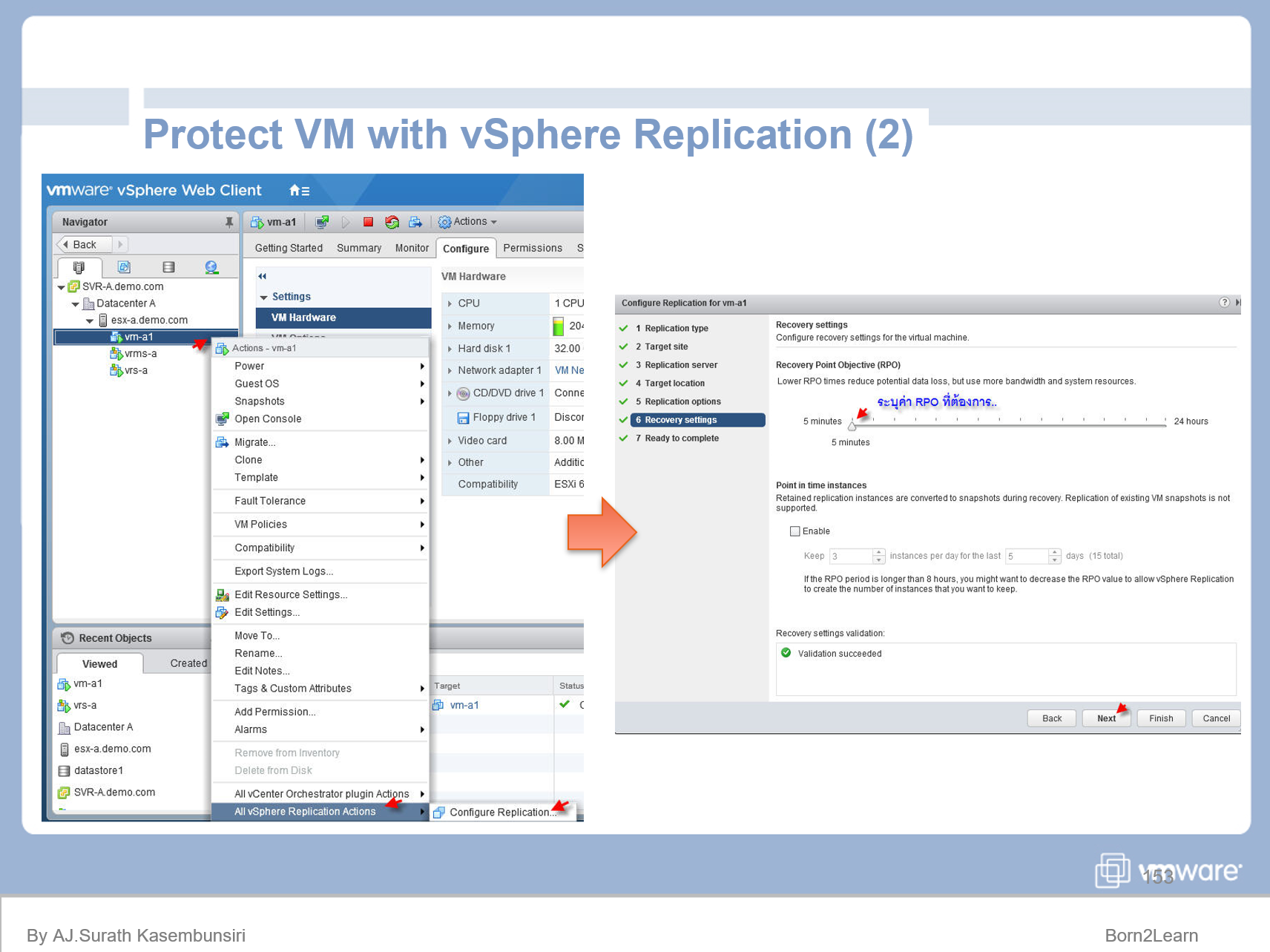Increase instances per day with the stepper
The width and height of the screenshot is (1270, 952).
[x=880, y=552]
